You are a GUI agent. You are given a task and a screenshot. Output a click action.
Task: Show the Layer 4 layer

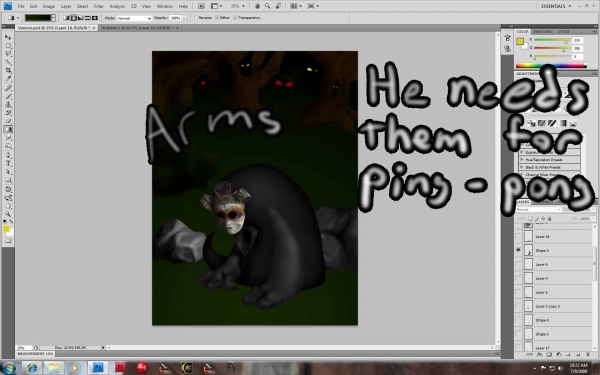coord(518,278)
